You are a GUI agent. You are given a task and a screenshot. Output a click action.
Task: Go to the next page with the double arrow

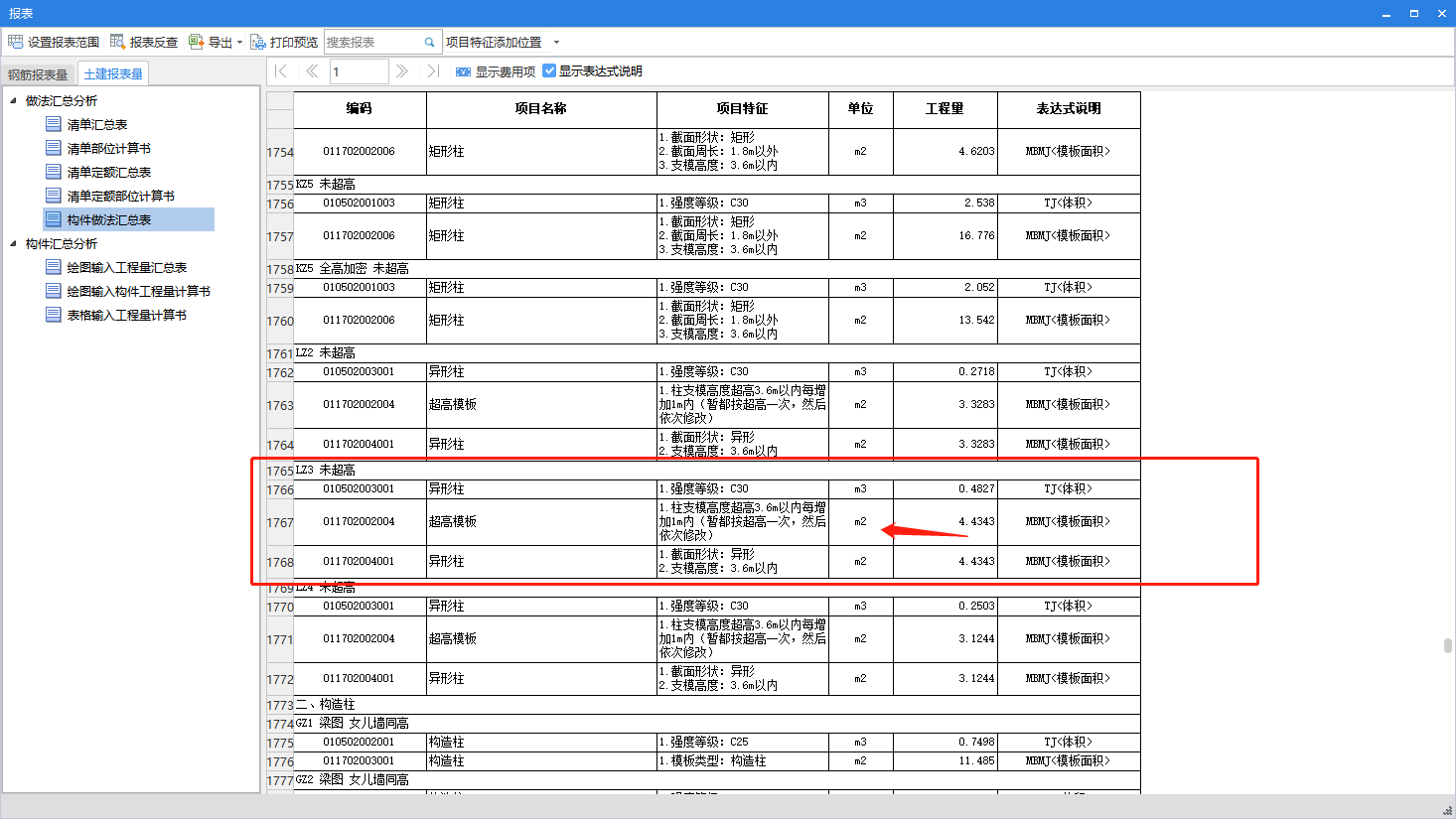click(401, 71)
